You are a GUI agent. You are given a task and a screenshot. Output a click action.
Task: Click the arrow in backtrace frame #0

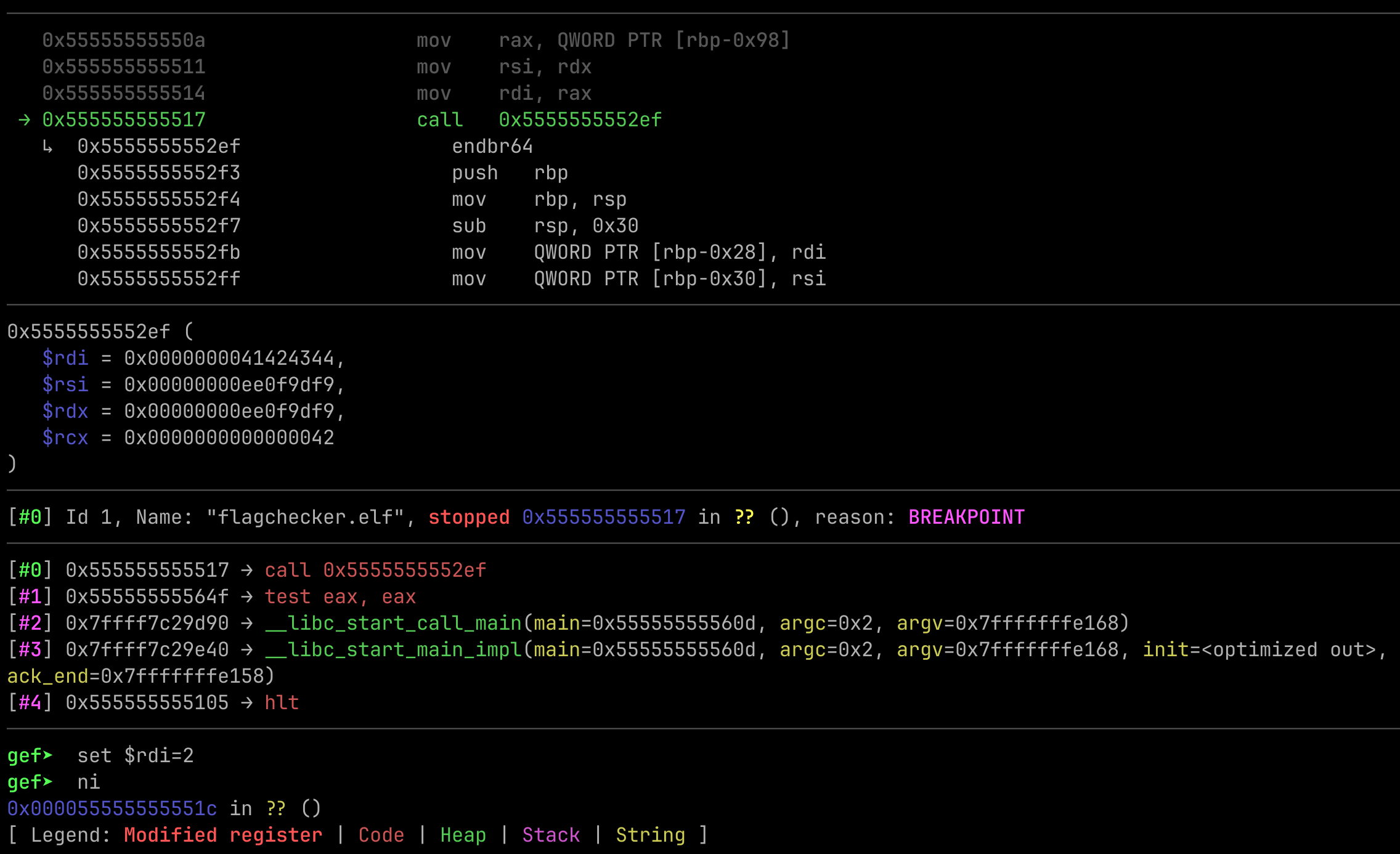coord(246,571)
